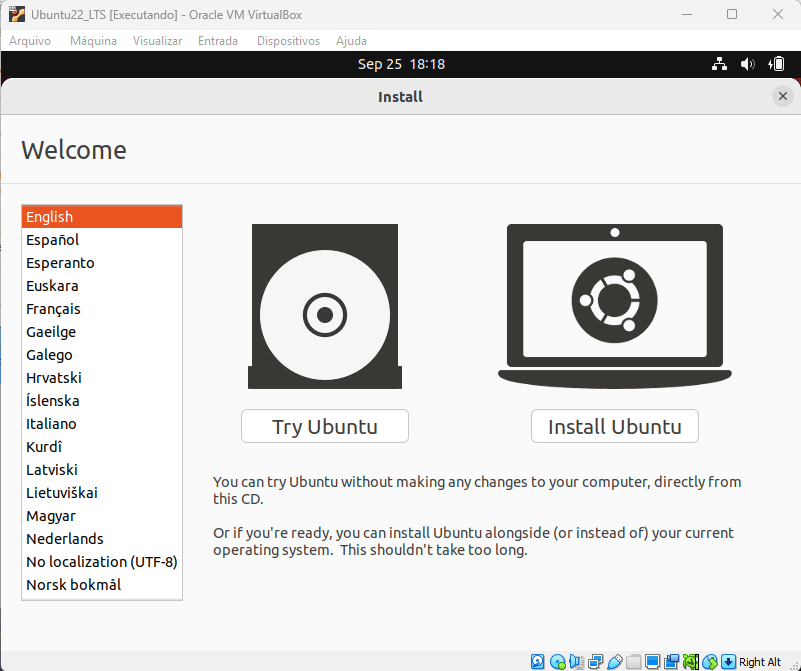Select Français in the language list
The image size is (801, 671).
pyautogui.click(x=54, y=309)
